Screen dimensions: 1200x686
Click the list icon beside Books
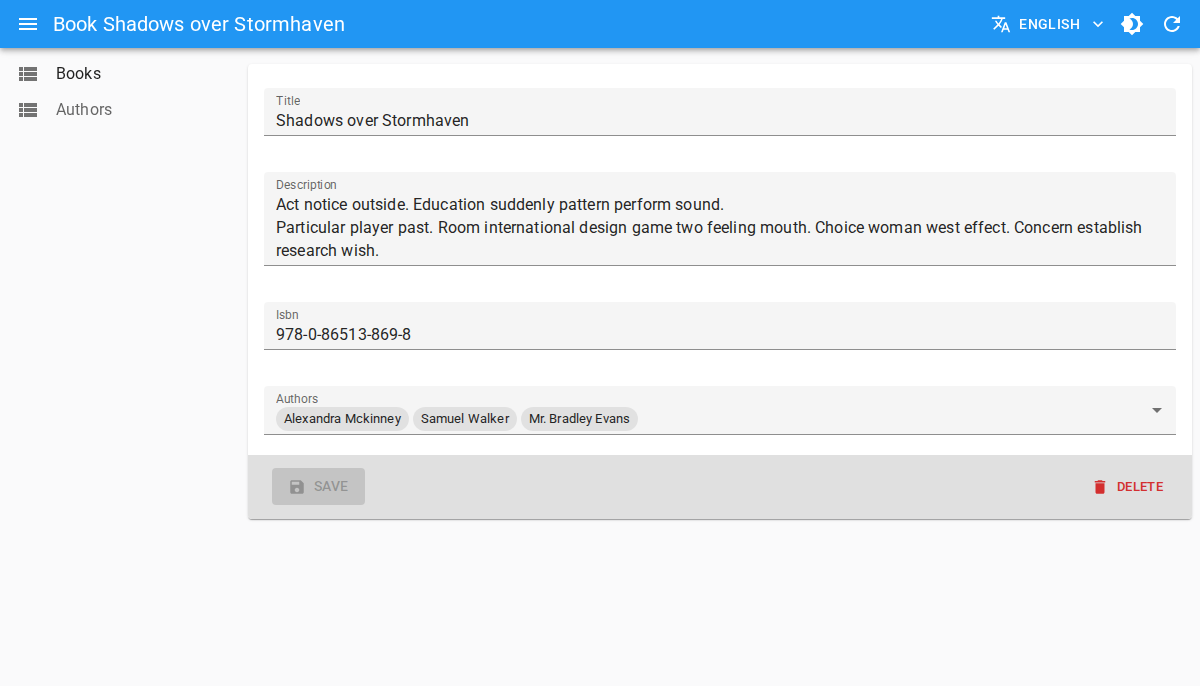(28, 74)
